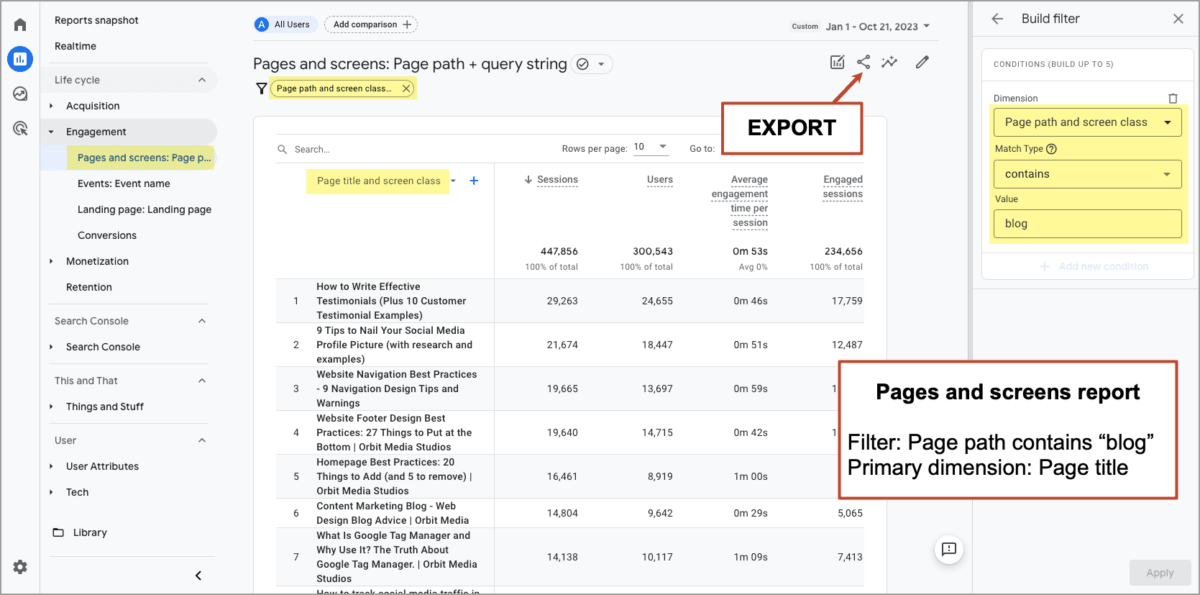
Task: Open the Rows per page dropdown
Action: (x=650, y=146)
